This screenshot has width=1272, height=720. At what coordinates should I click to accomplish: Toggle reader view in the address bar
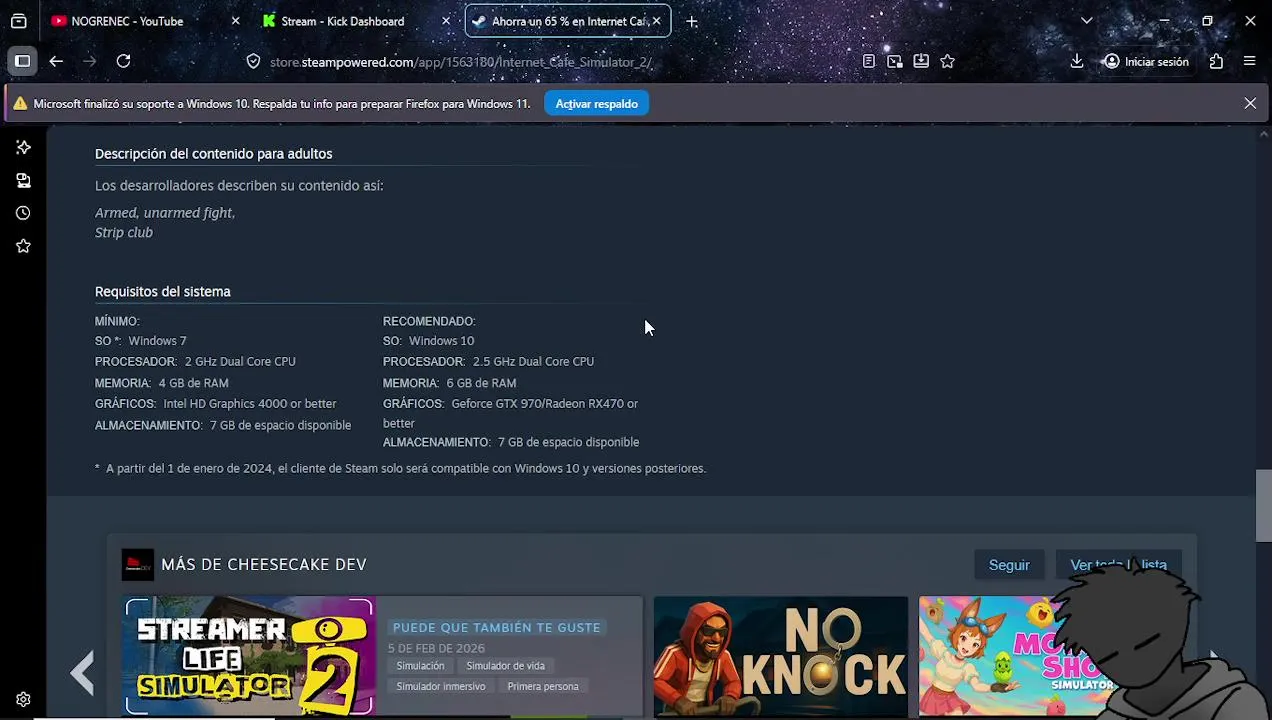point(869,61)
